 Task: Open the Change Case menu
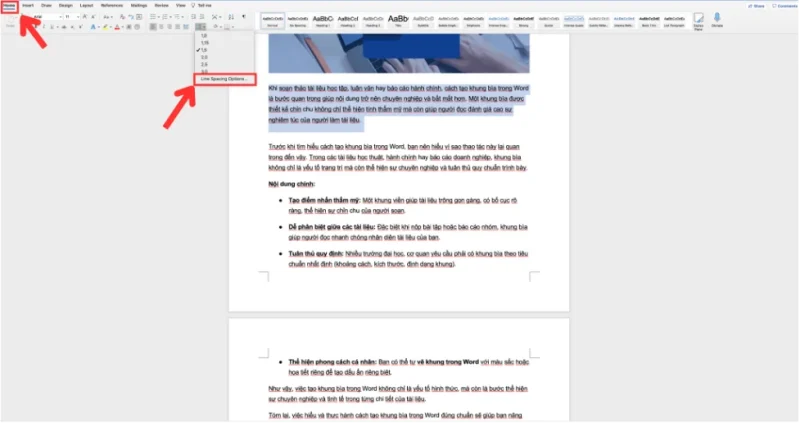108,17
